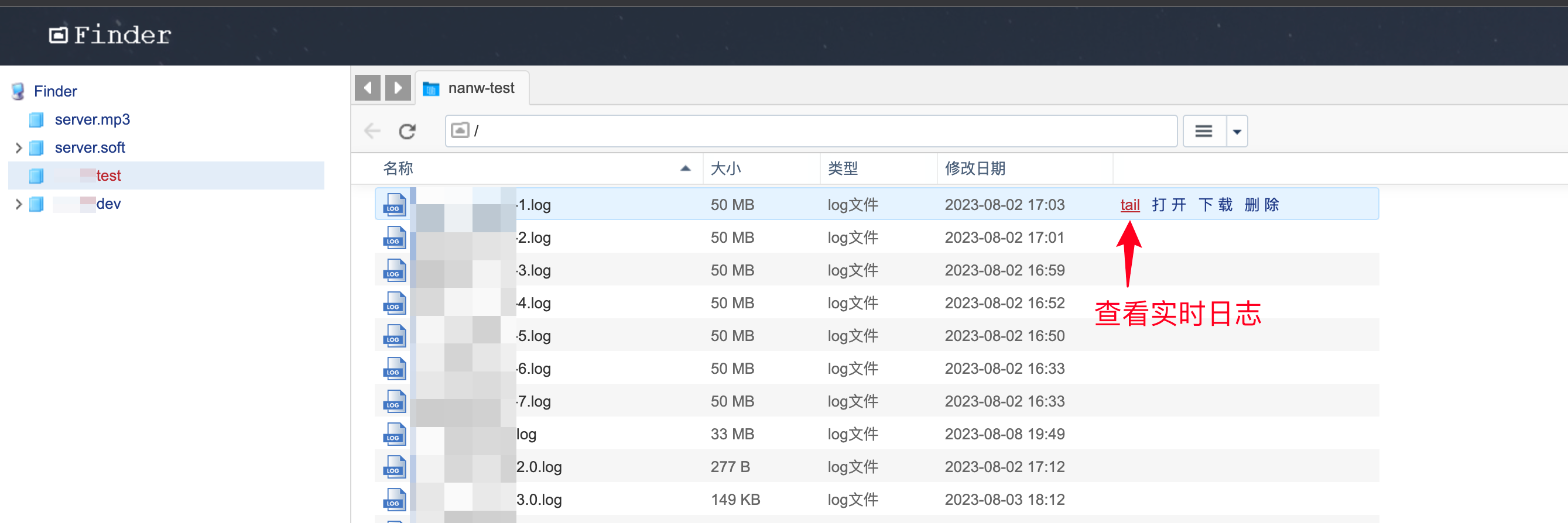Image resolution: width=1568 pixels, height=523 pixels.
Task: Click the right arrow tab navigation button
Action: pos(398,88)
